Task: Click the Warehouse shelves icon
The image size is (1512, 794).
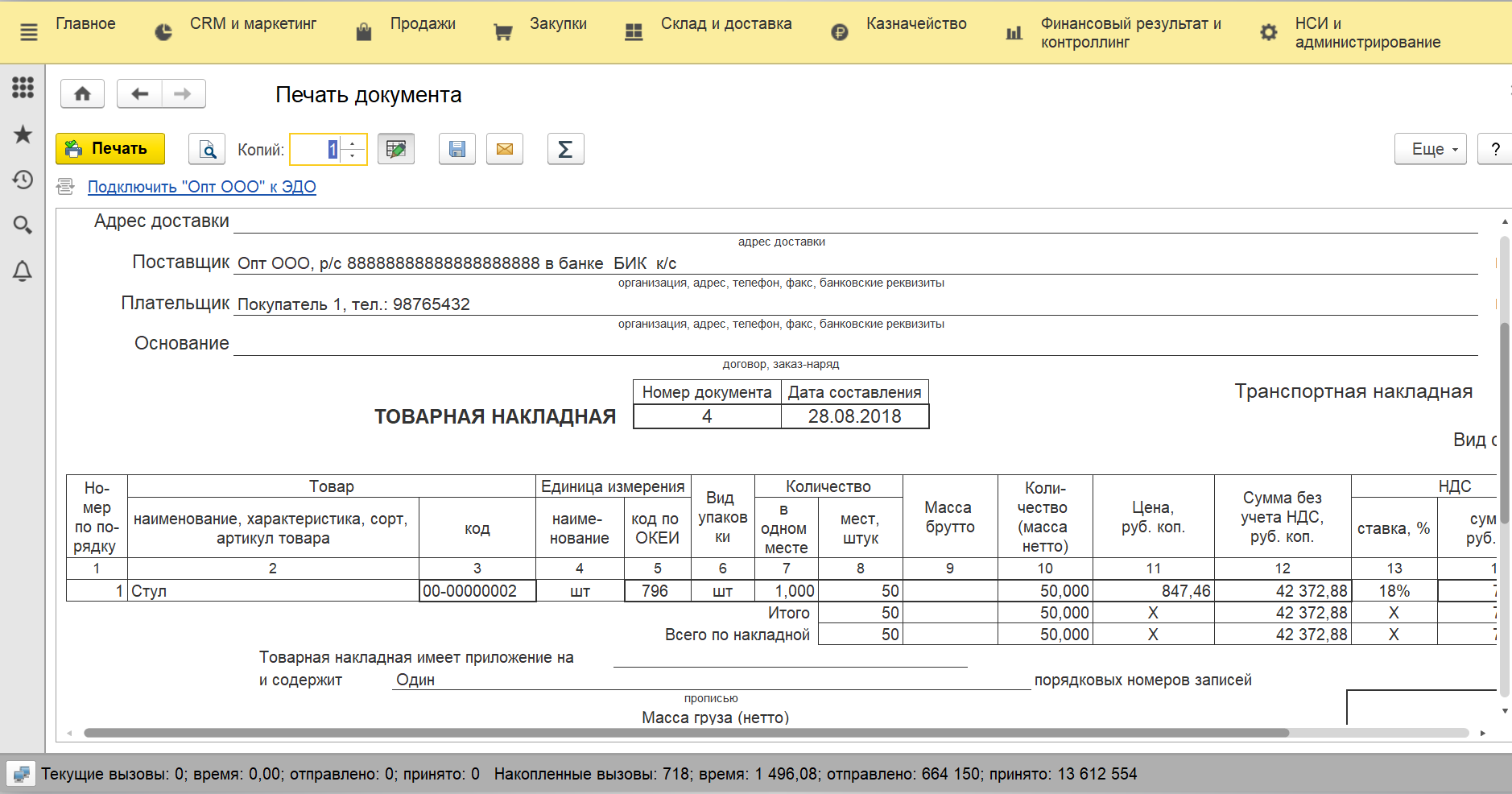Action: (634, 32)
